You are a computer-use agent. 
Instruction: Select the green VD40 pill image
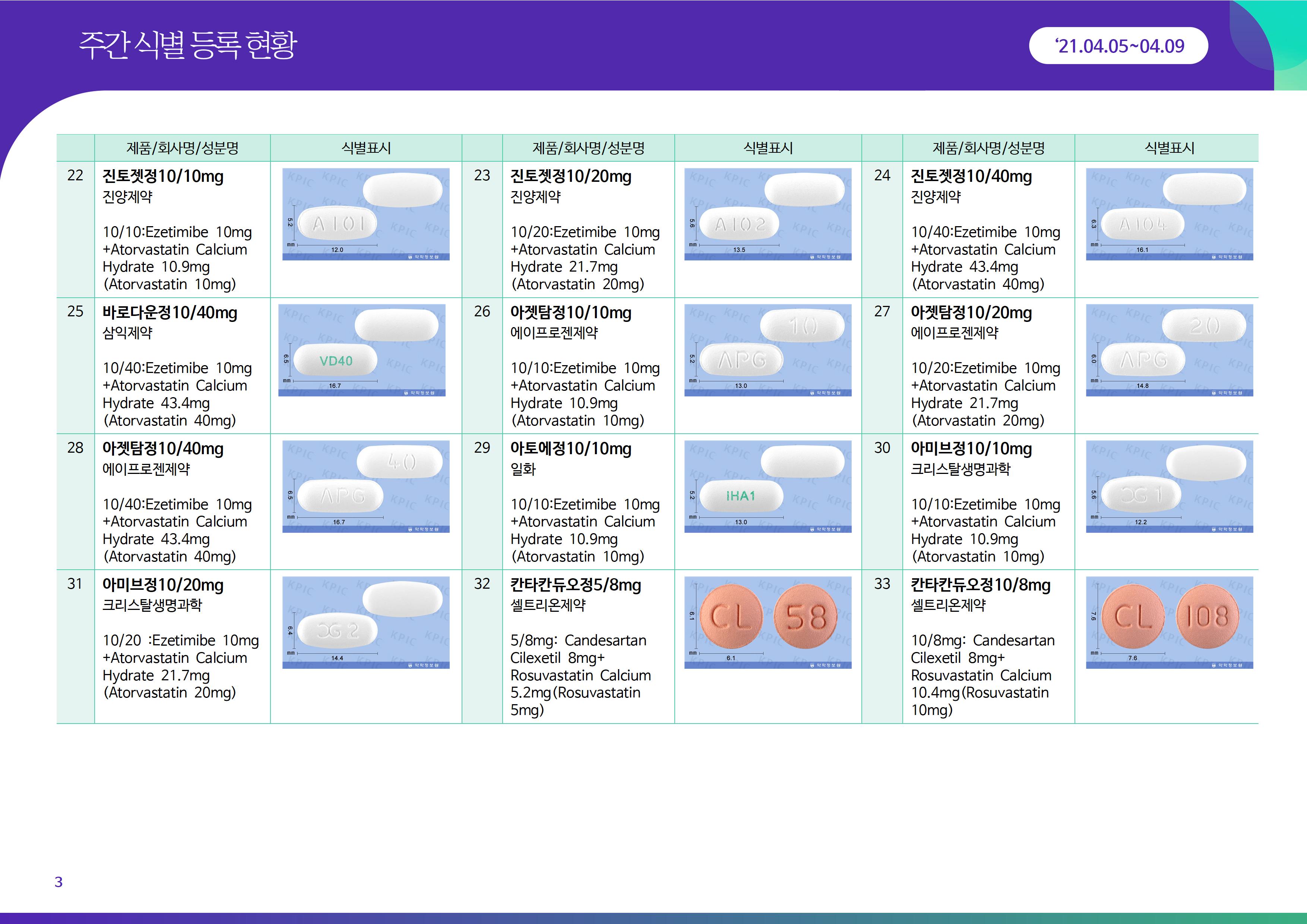(361, 350)
